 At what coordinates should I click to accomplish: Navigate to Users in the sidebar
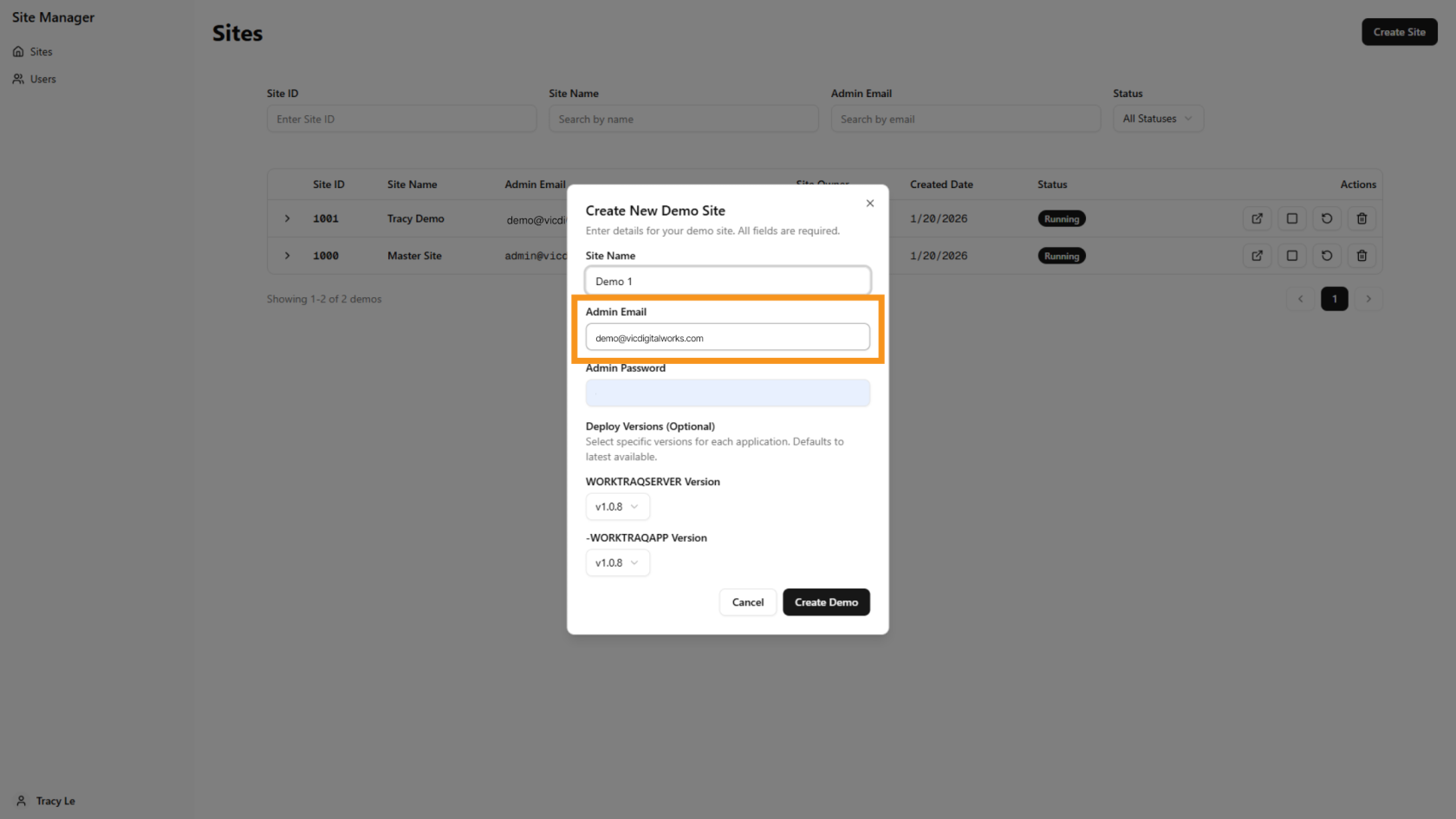tap(42, 79)
